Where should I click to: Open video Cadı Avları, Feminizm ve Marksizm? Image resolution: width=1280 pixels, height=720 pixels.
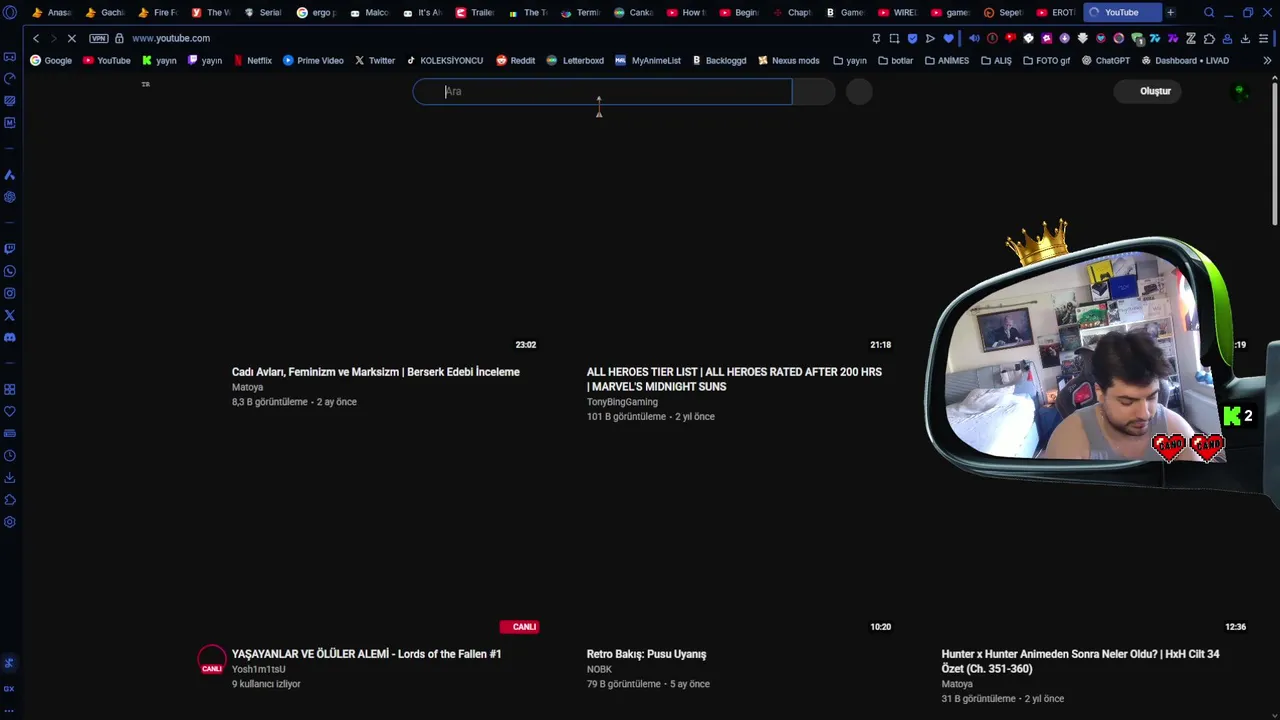click(x=376, y=372)
